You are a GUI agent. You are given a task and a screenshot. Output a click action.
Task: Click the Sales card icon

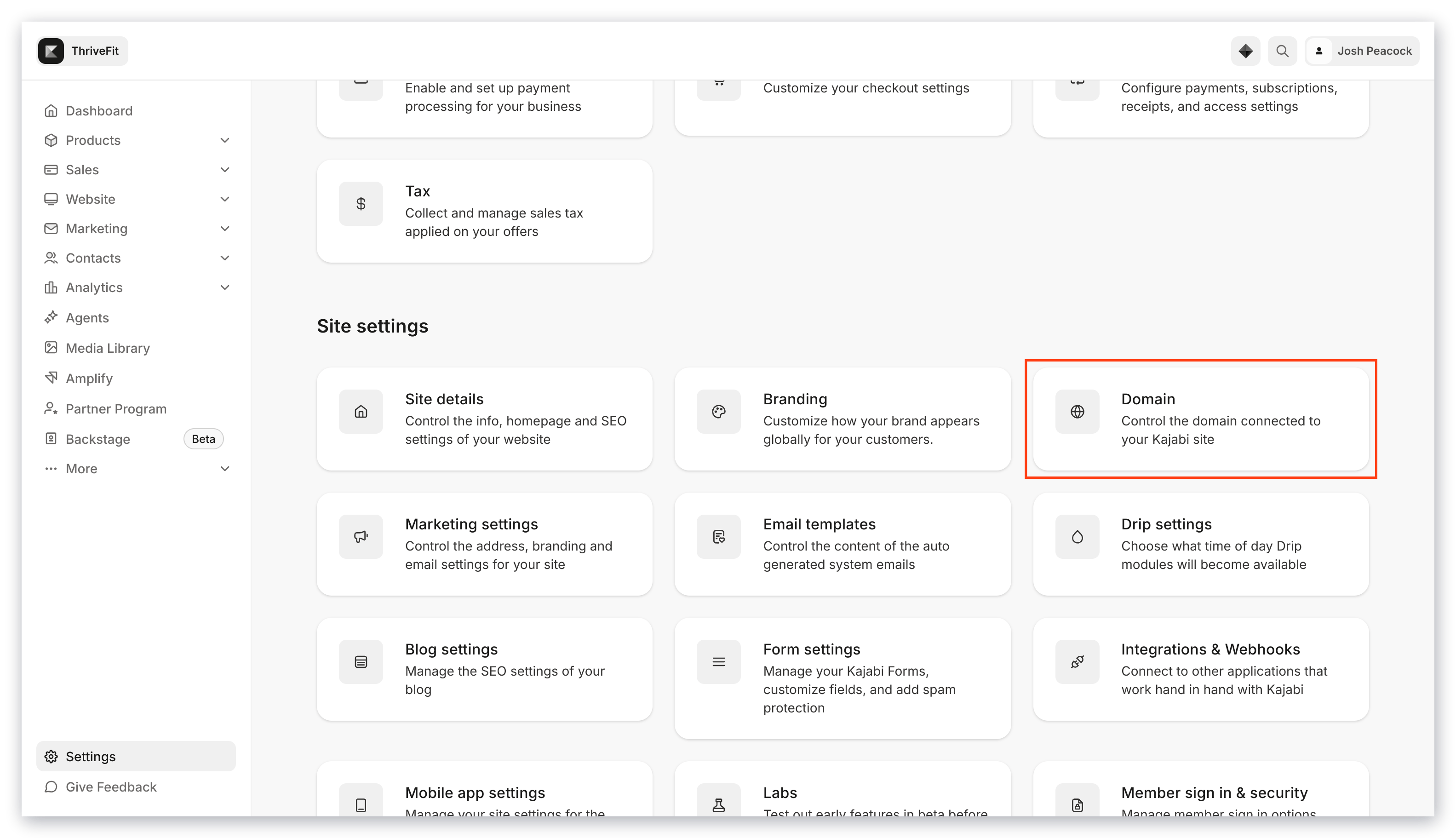pos(51,169)
